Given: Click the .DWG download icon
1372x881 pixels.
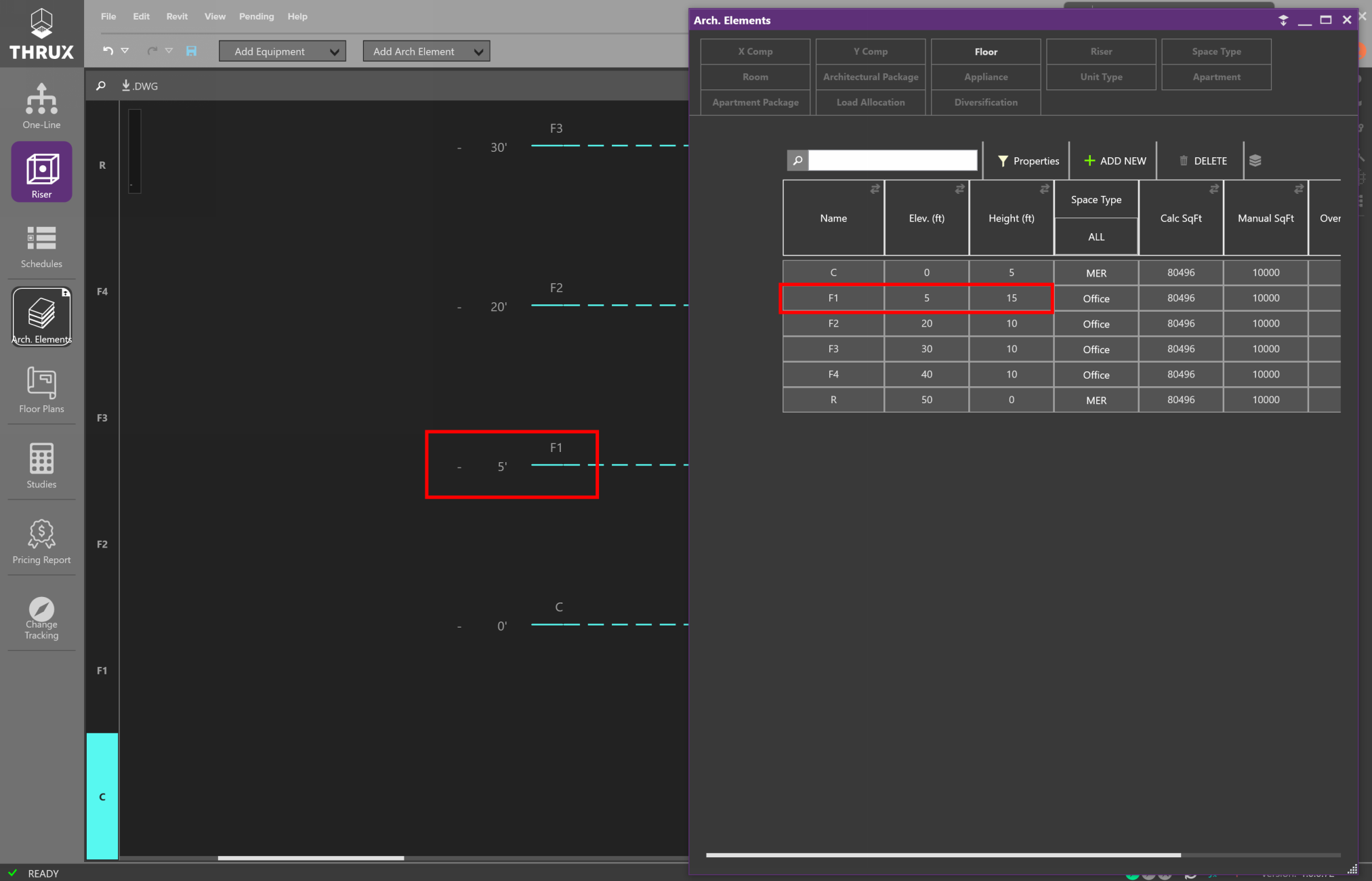Looking at the screenshot, I should coord(139,86).
